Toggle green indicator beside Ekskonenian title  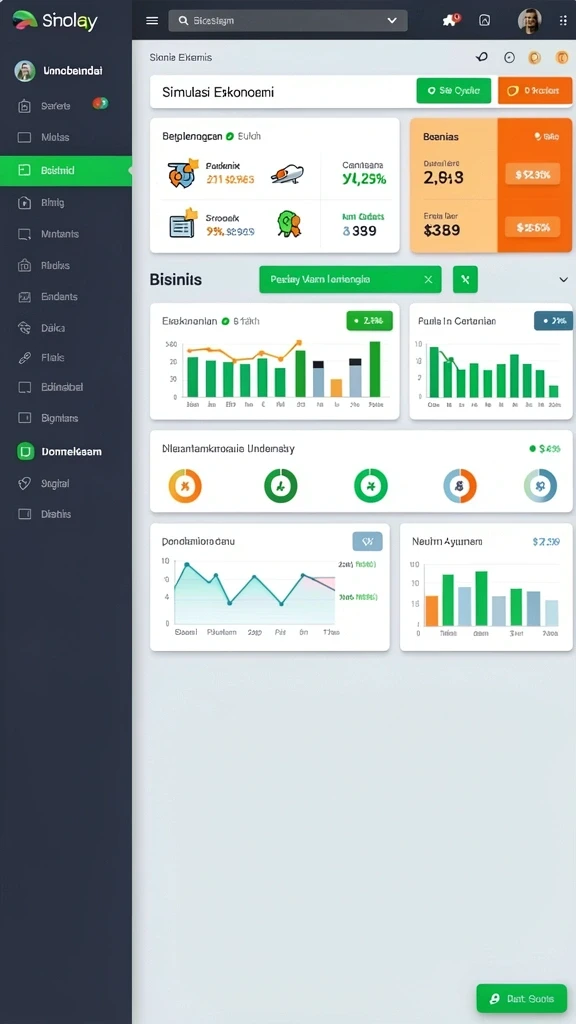pyautogui.click(x=226, y=321)
